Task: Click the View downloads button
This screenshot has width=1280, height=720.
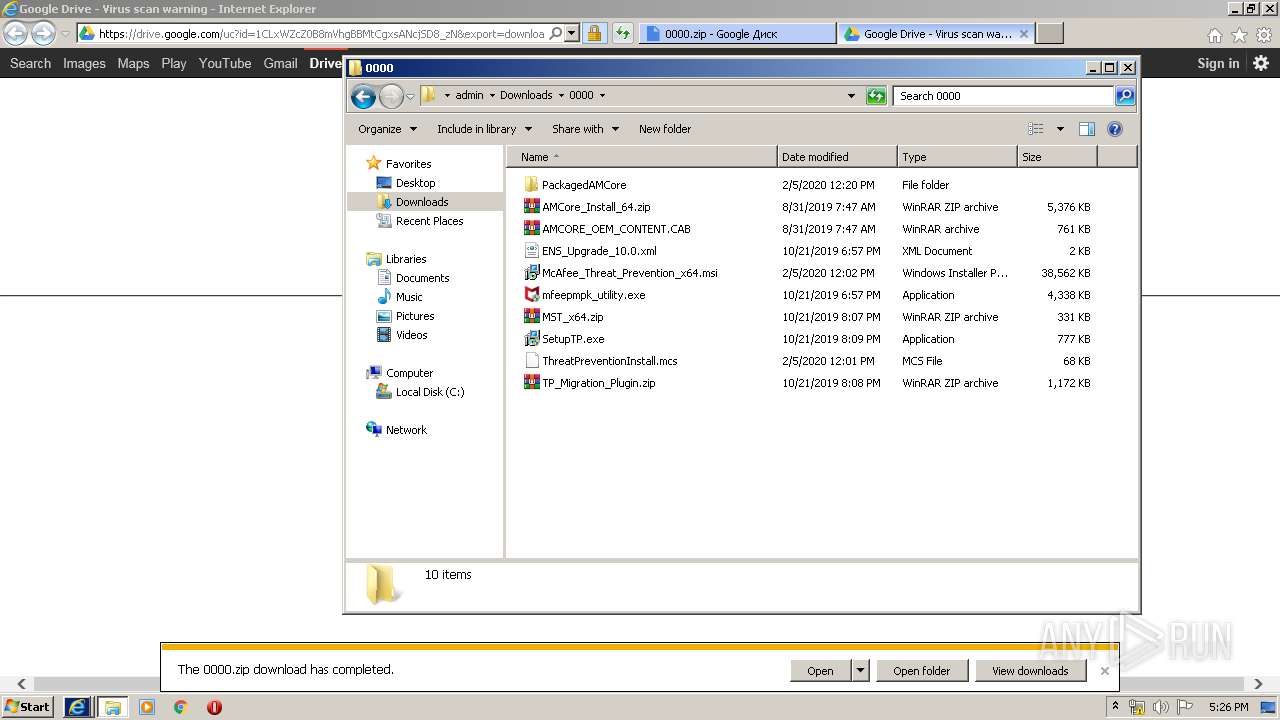Action: (1030, 671)
